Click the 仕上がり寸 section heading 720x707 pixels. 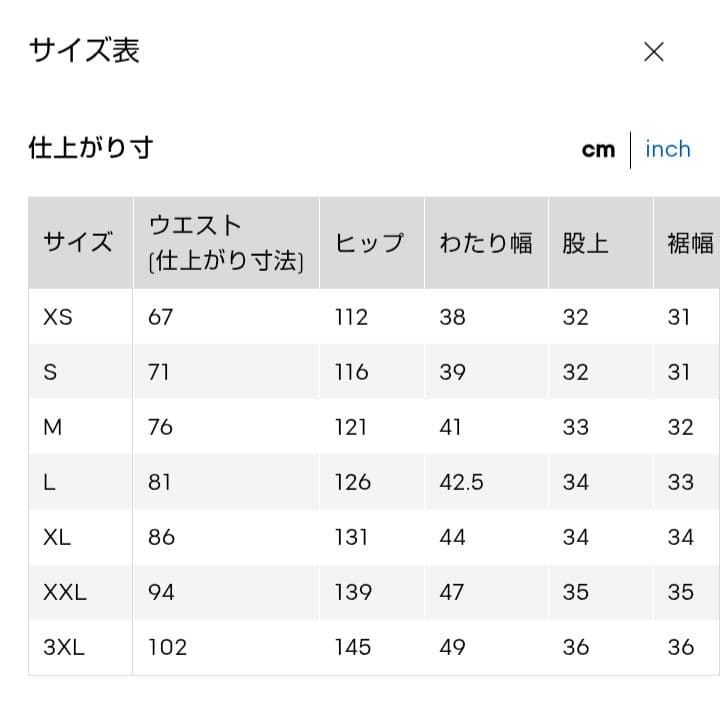[x=91, y=148]
